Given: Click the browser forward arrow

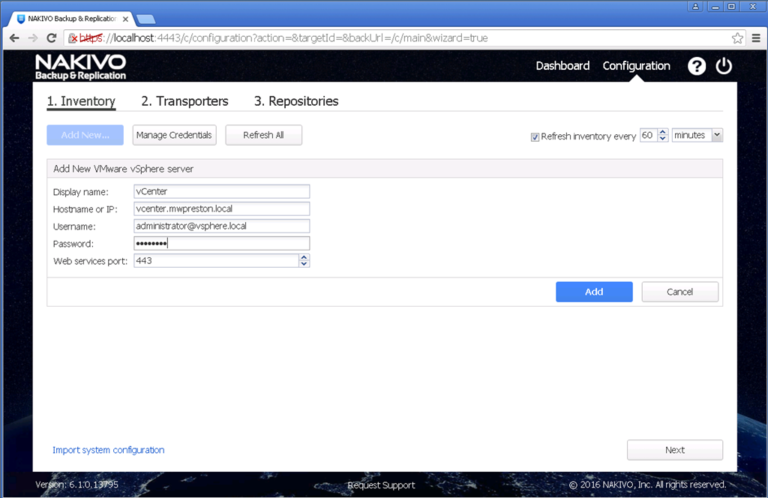Looking at the screenshot, I should 33,38.
